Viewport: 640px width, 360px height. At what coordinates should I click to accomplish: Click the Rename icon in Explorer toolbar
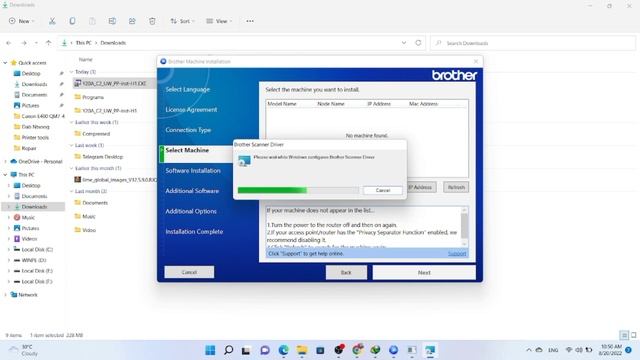click(x=112, y=21)
